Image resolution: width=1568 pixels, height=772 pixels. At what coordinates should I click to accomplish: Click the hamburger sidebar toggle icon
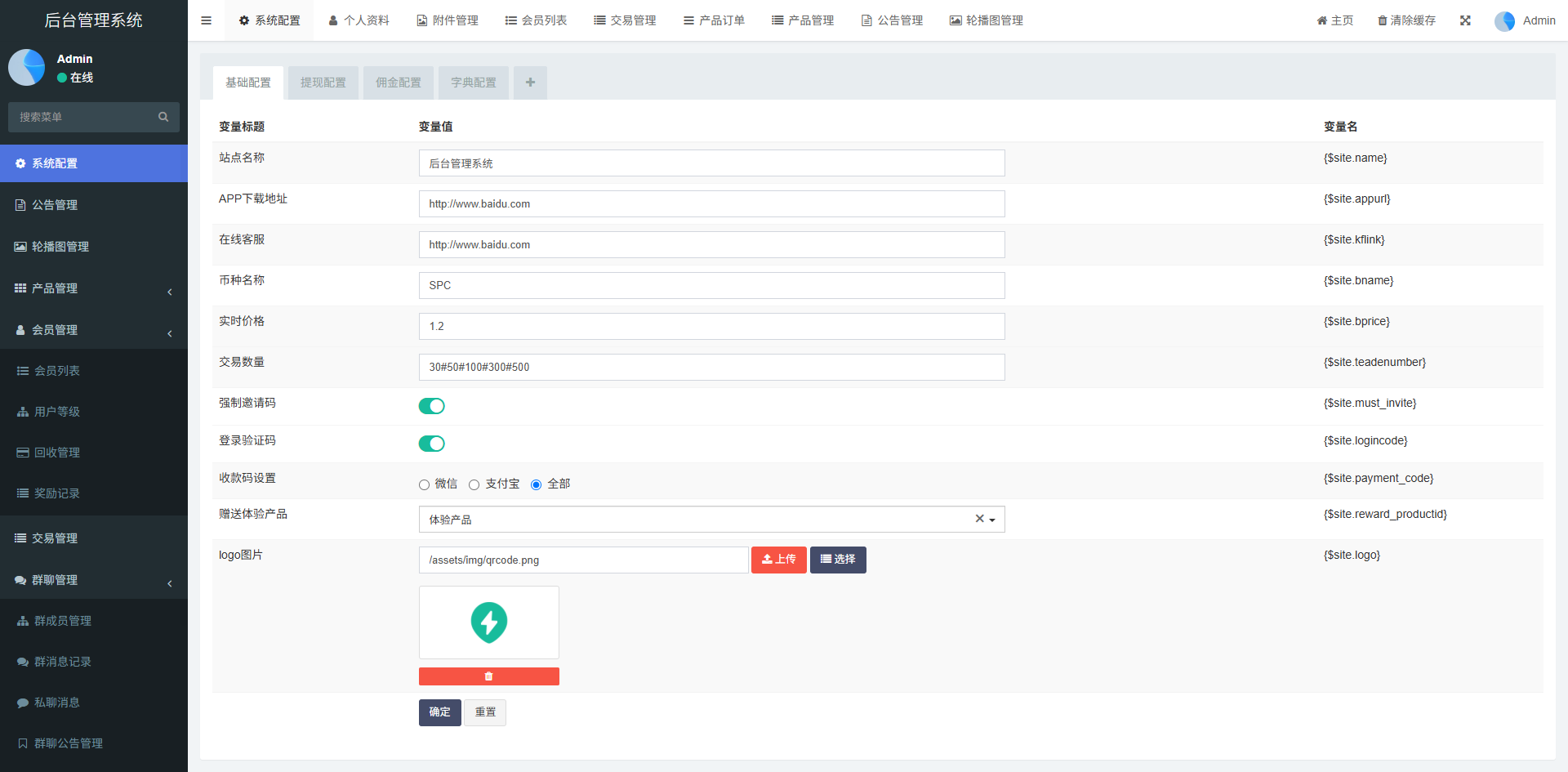click(206, 20)
